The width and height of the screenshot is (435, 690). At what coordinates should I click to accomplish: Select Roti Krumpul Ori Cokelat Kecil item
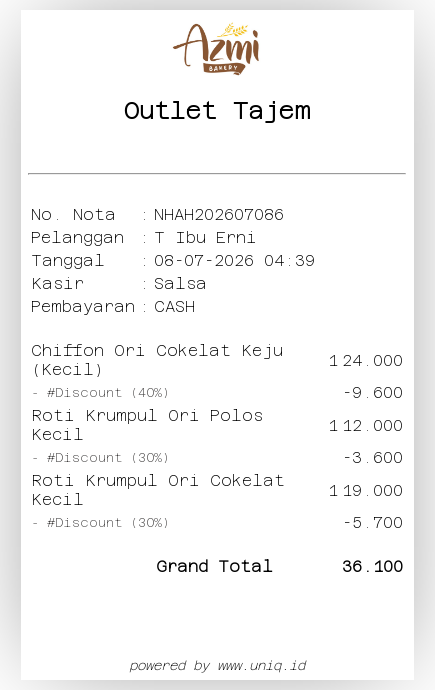tap(157, 490)
